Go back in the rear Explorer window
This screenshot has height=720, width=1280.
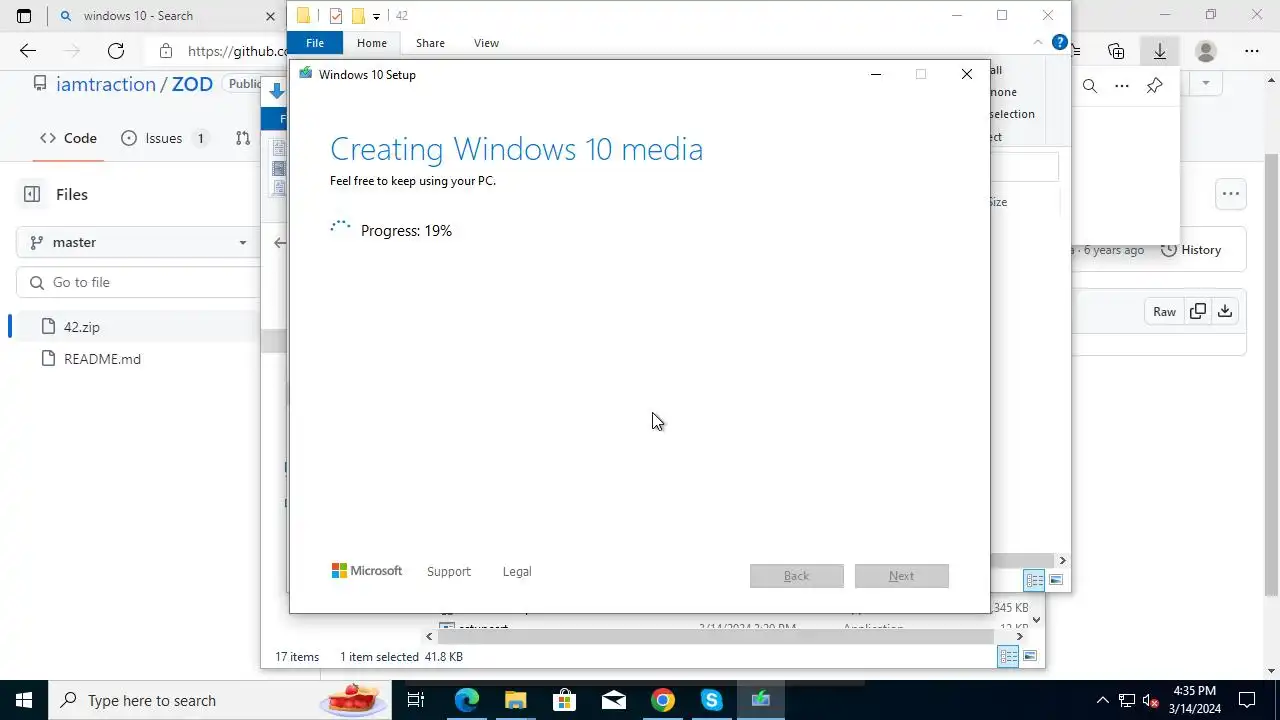click(x=279, y=242)
